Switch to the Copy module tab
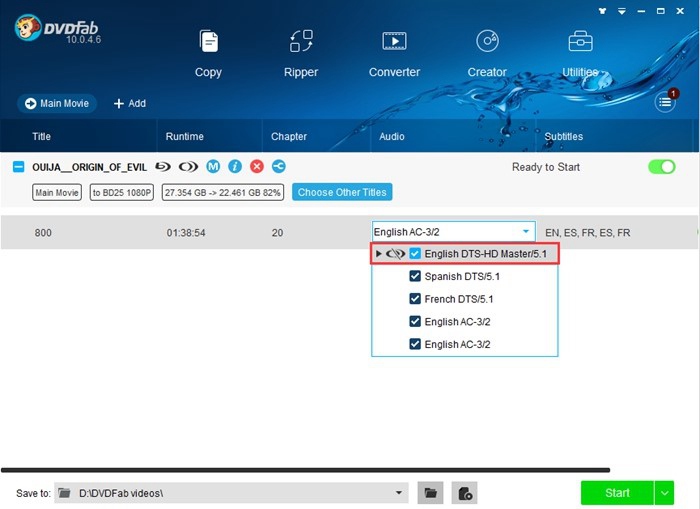Screen dimensions: 700x509 (208, 52)
